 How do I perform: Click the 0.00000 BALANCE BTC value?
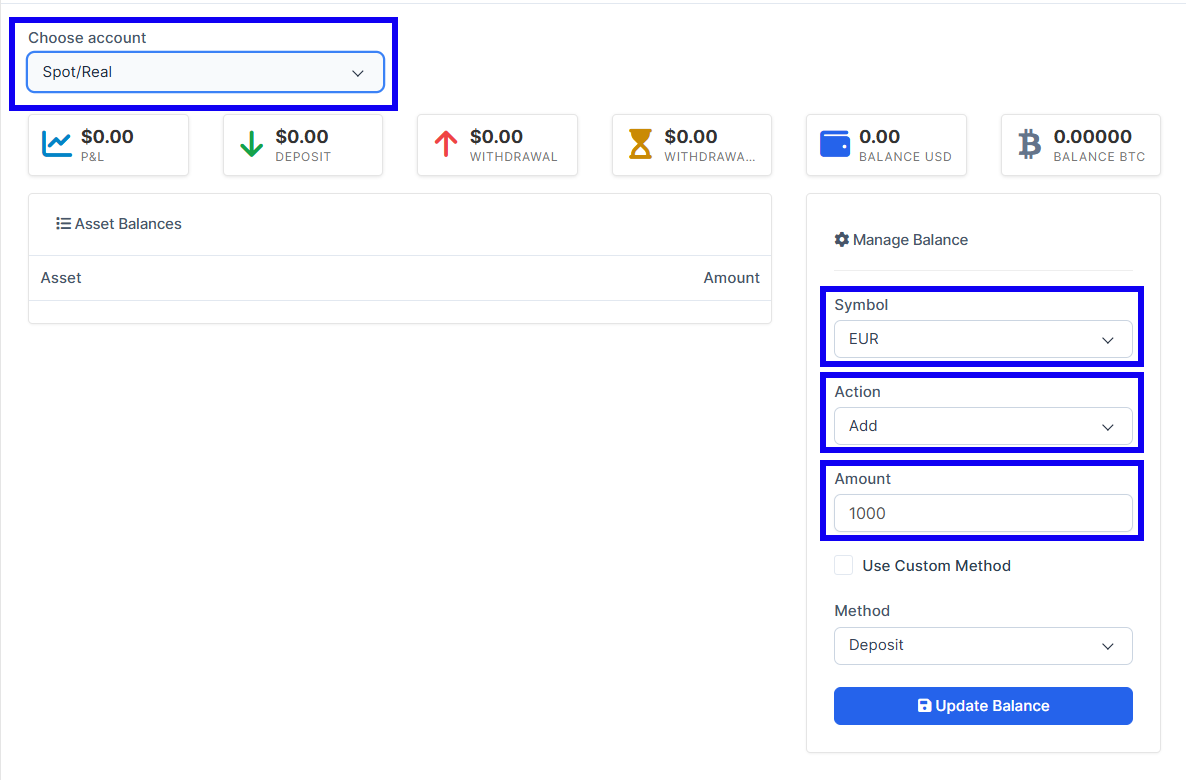click(x=1093, y=137)
